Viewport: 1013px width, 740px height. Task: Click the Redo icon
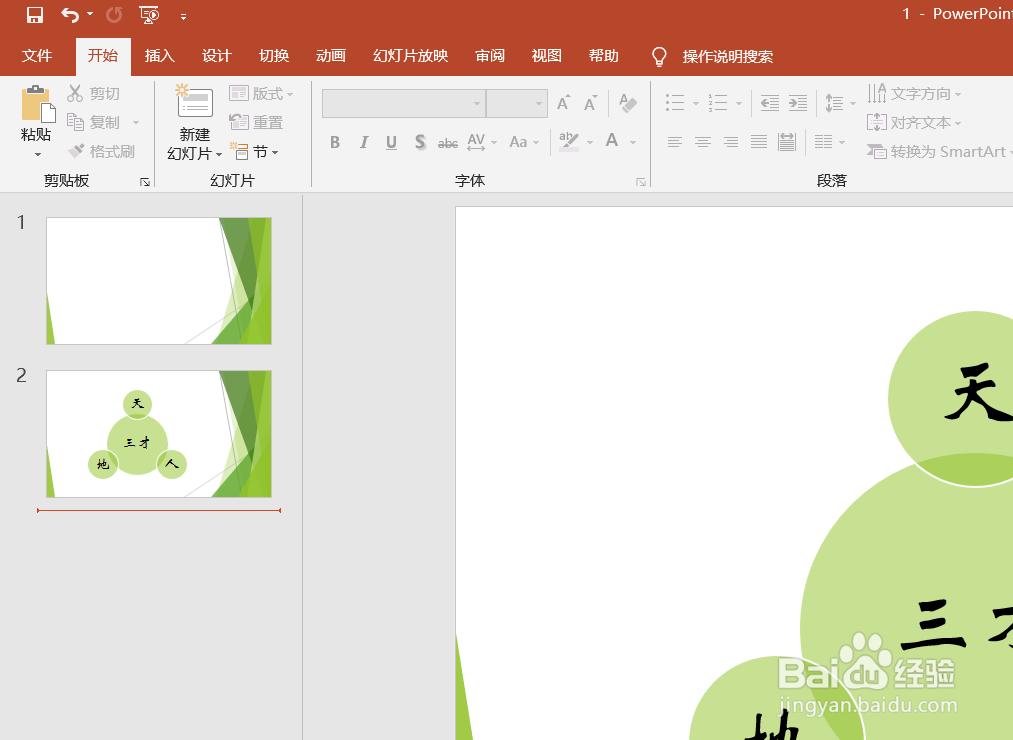(x=114, y=15)
